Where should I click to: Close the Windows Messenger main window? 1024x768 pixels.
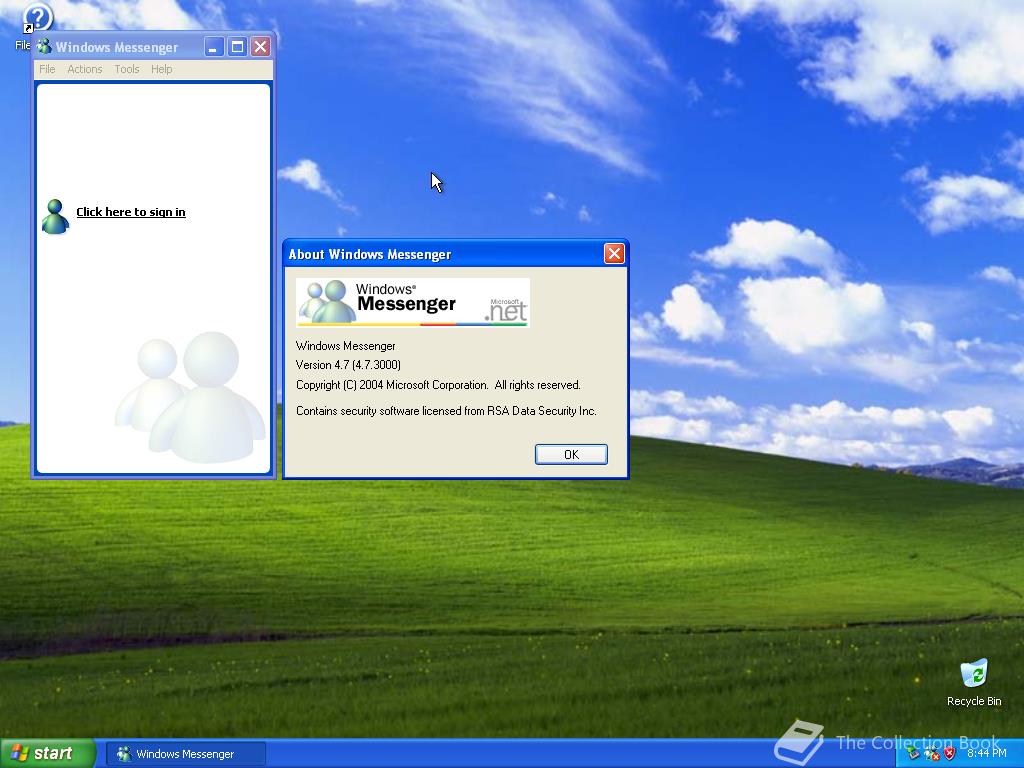(261, 46)
